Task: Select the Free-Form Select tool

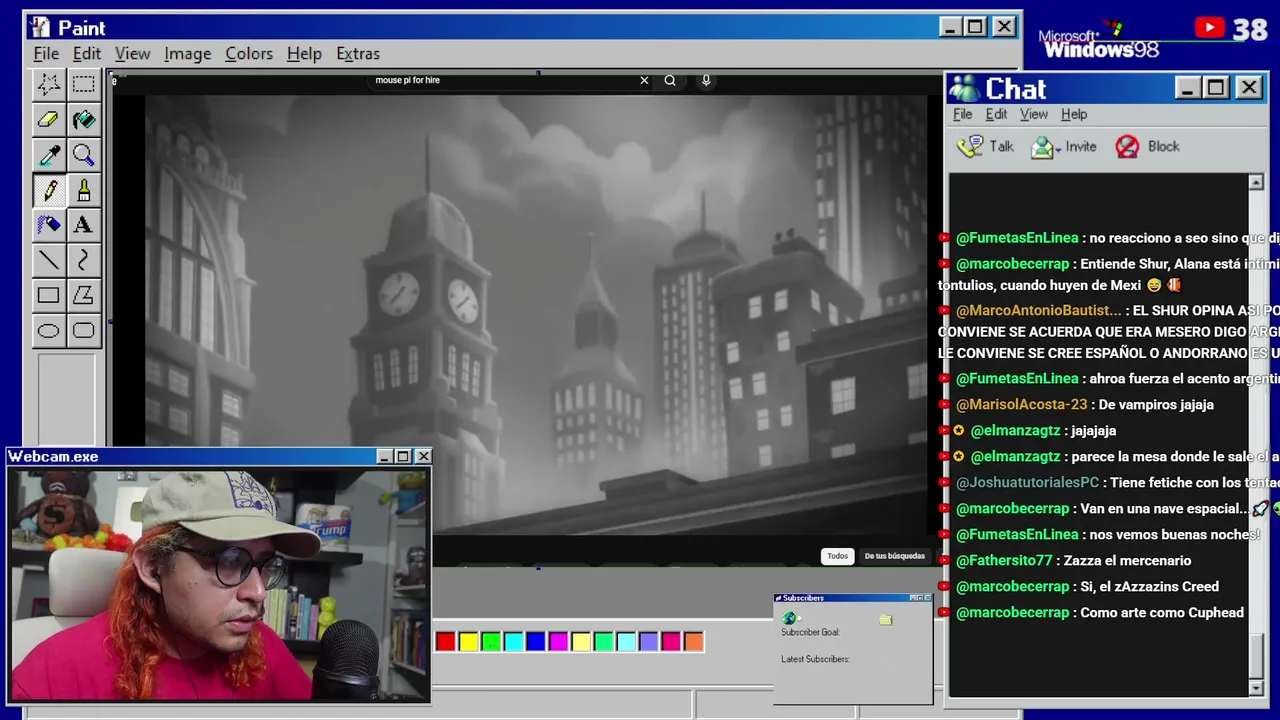Action: [48, 85]
